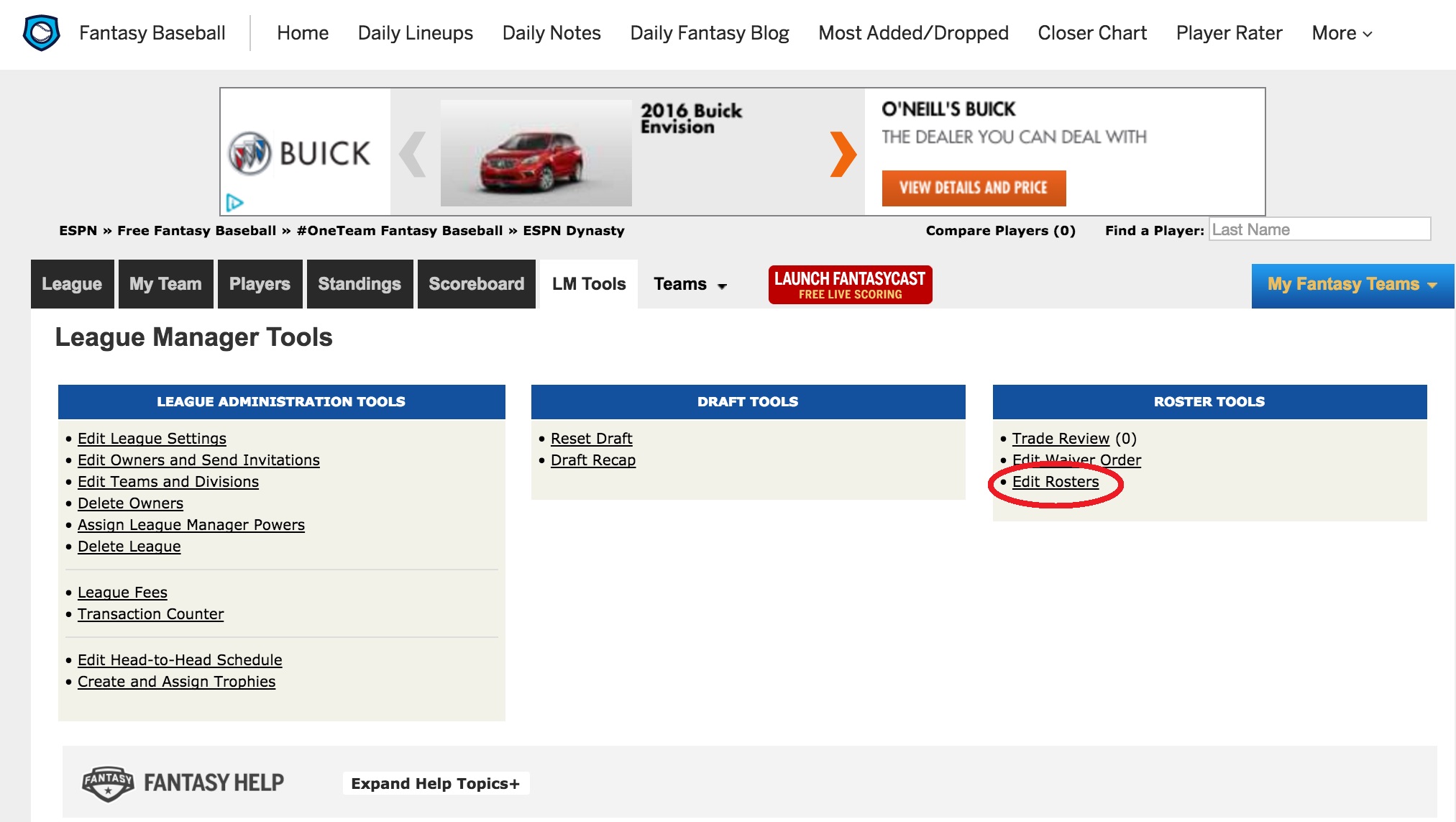Screen dimensions: 1456x822
Task: Click Reset Draft link
Action: pos(591,439)
